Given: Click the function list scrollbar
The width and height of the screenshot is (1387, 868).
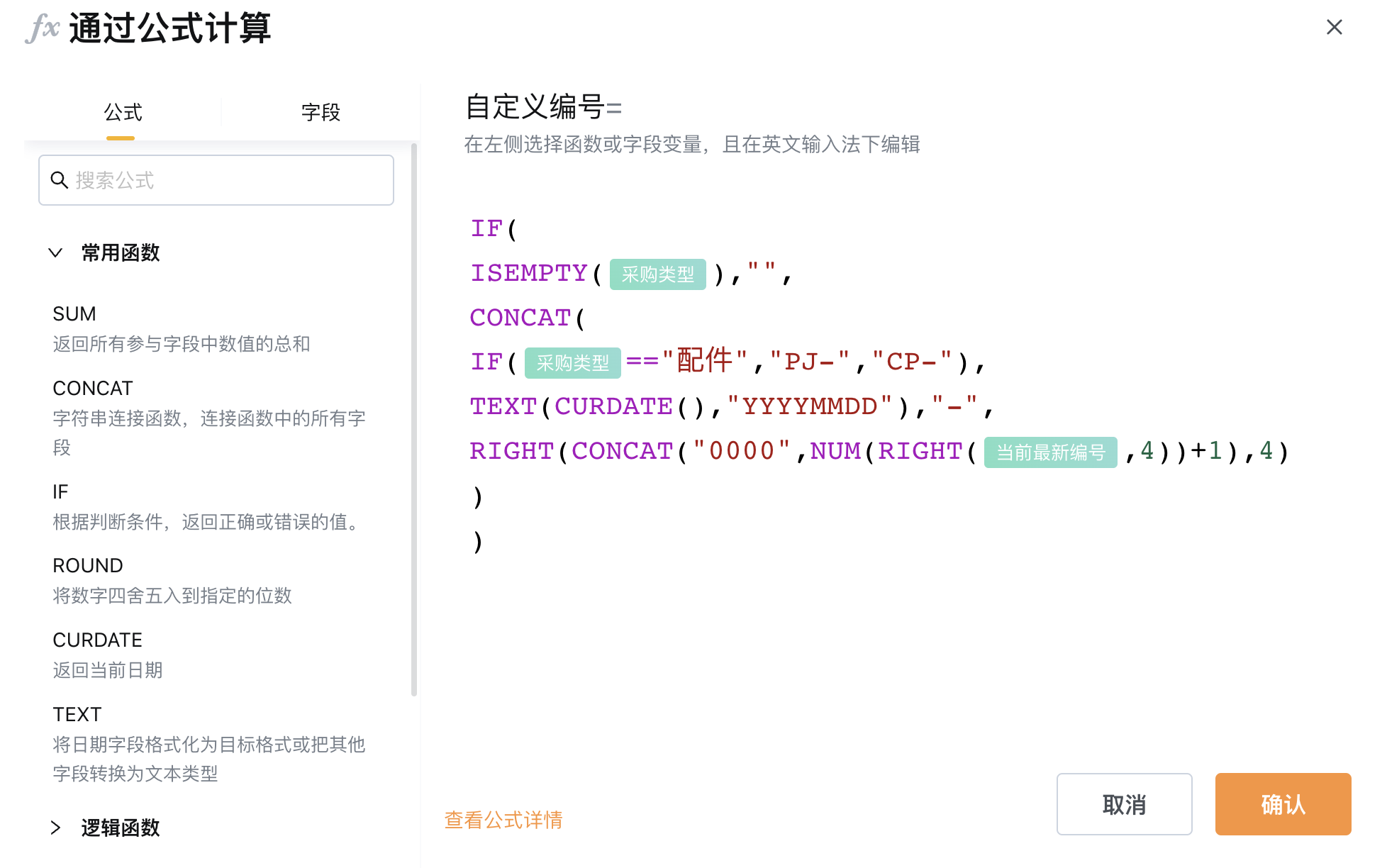Looking at the screenshot, I should 414,420.
